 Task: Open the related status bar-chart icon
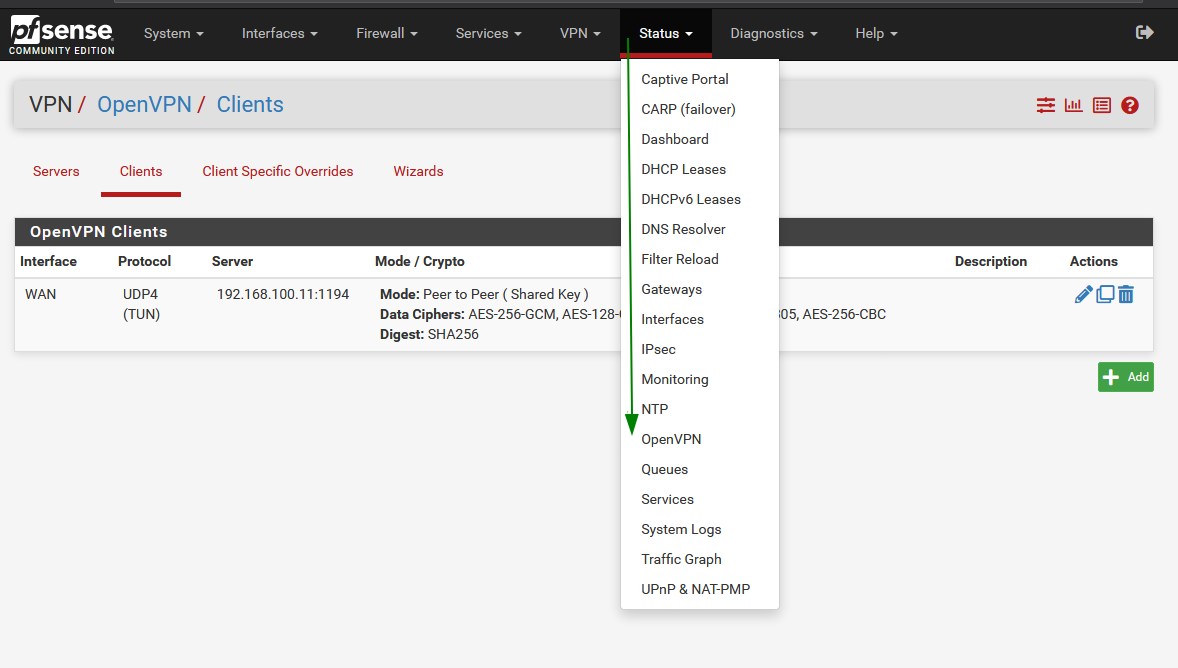pos(1074,105)
